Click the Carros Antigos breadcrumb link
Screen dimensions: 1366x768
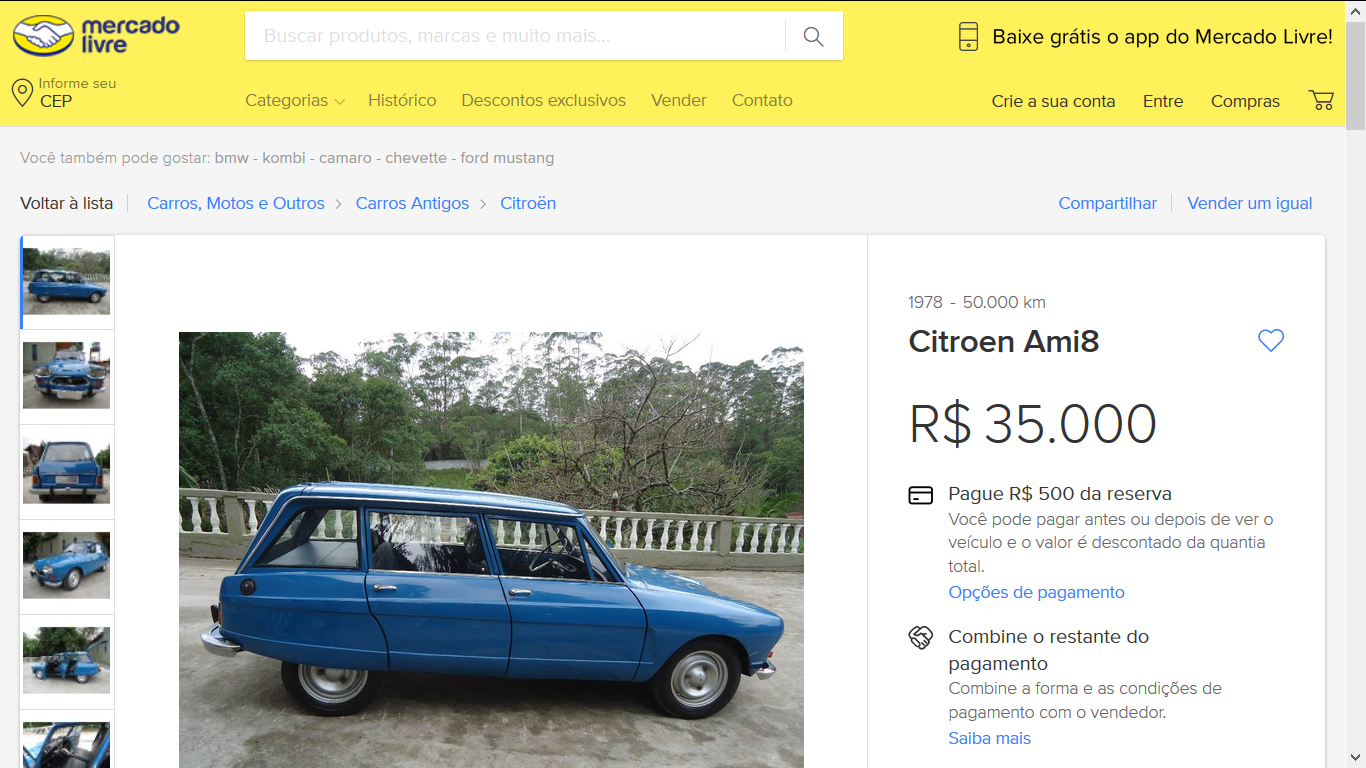coord(412,203)
